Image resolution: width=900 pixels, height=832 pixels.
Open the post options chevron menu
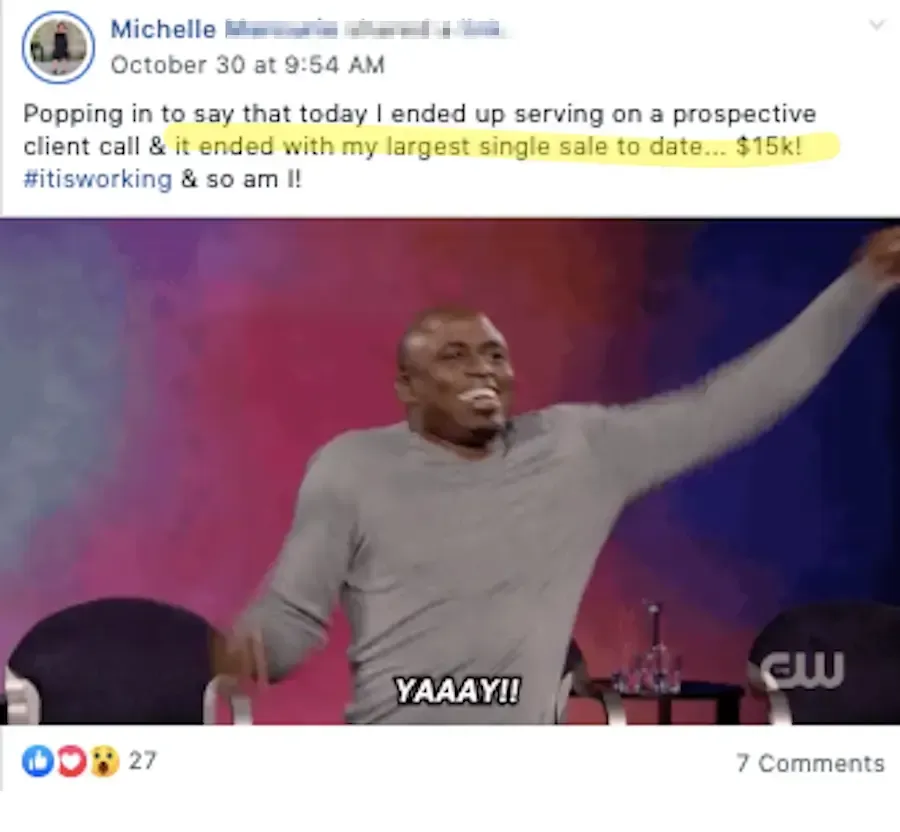pyautogui.click(x=876, y=25)
